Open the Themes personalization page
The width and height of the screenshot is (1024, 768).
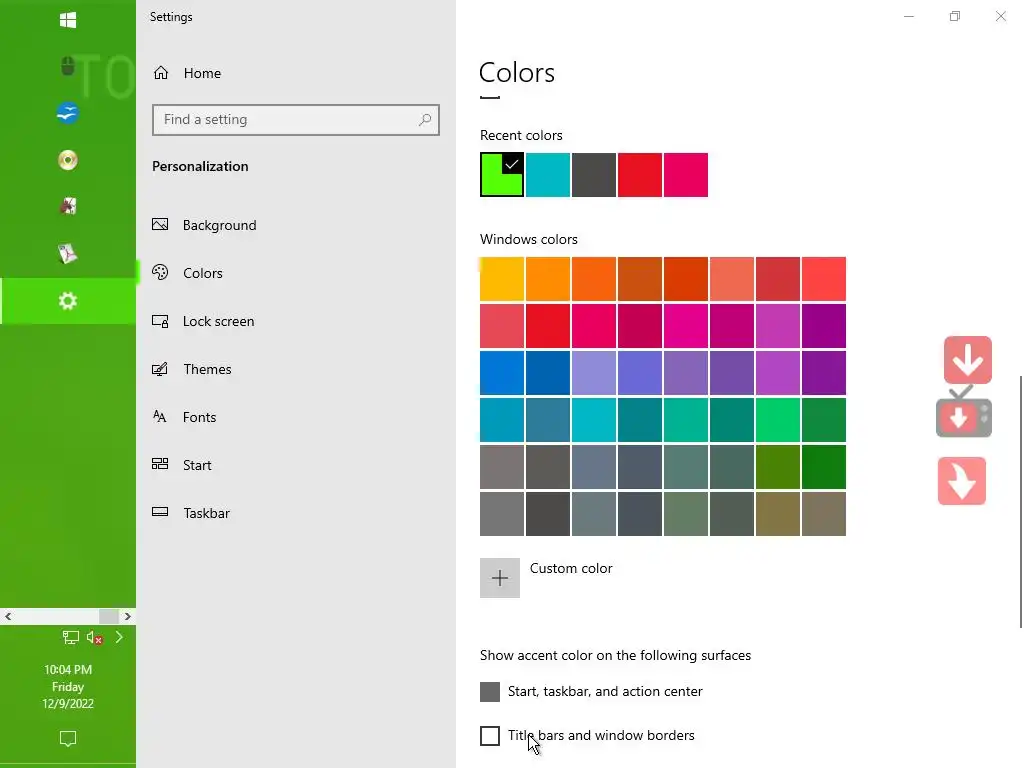click(207, 369)
